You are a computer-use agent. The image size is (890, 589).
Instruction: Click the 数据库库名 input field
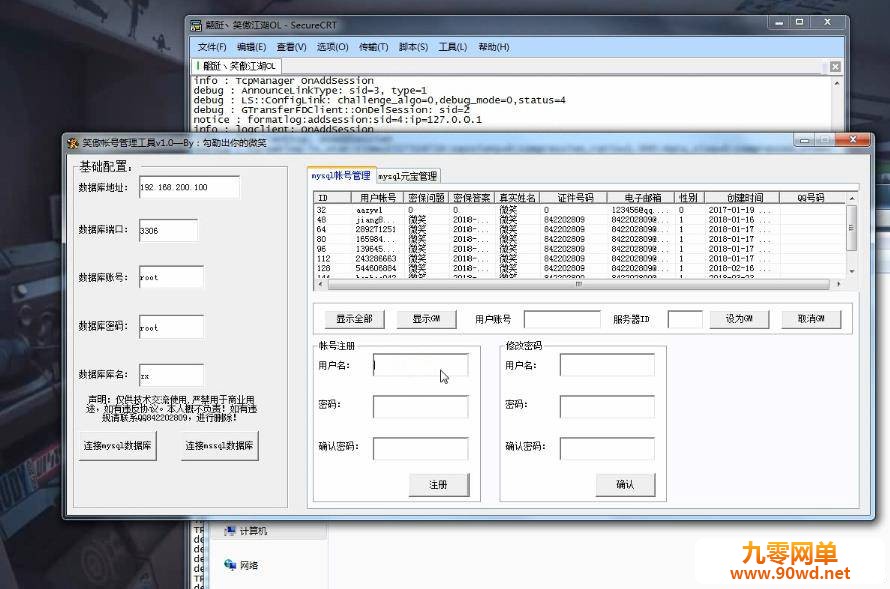(x=171, y=375)
